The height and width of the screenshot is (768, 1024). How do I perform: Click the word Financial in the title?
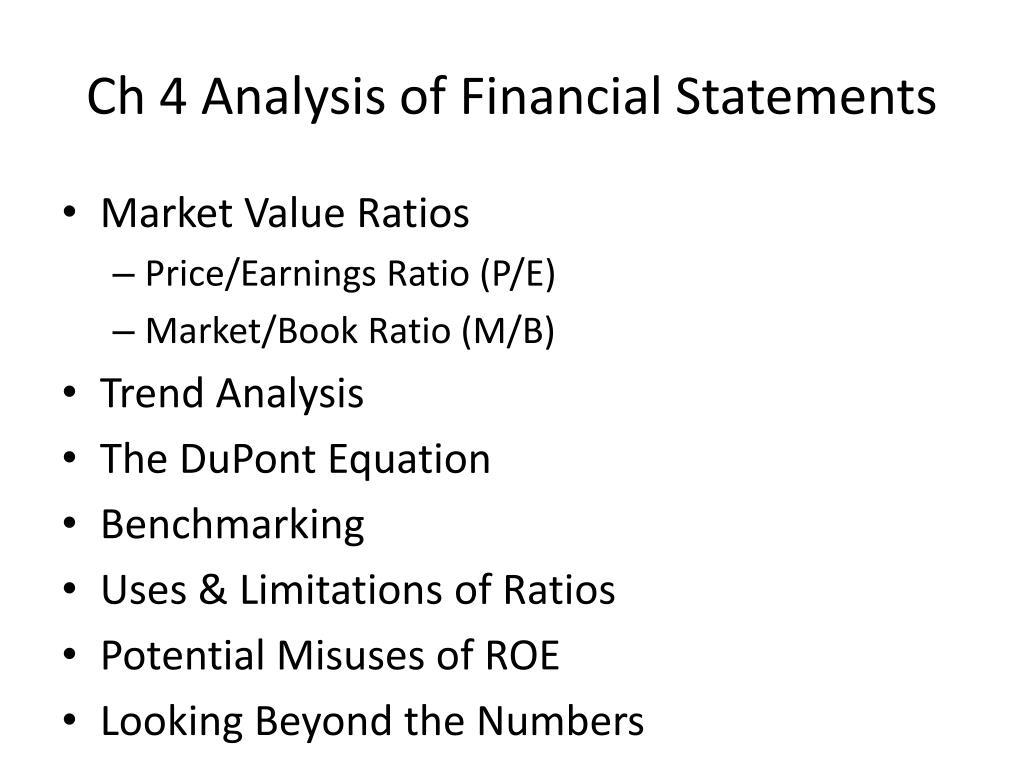(x=562, y=97)
